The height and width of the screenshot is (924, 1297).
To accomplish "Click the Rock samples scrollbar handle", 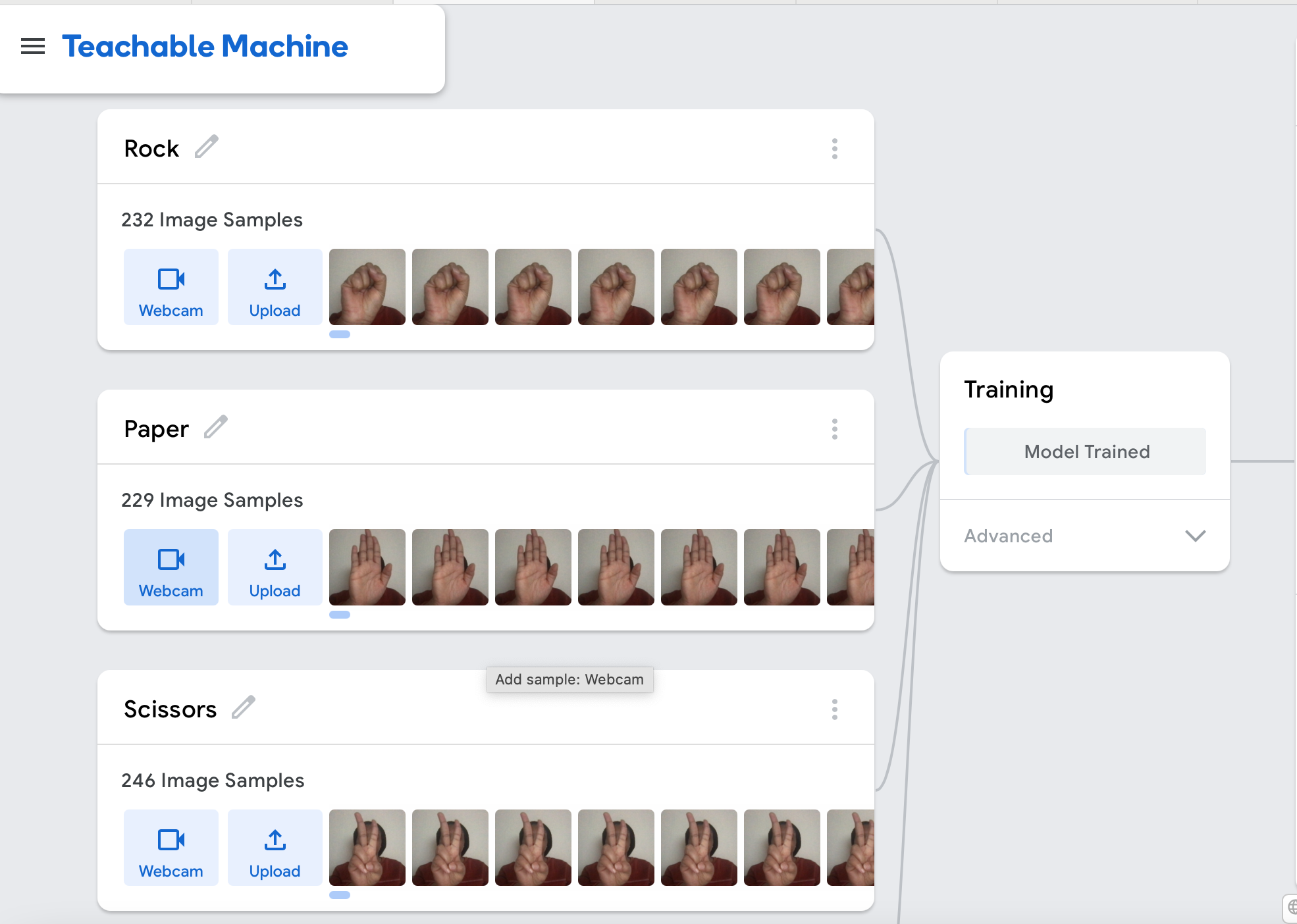I will [340, 334].
